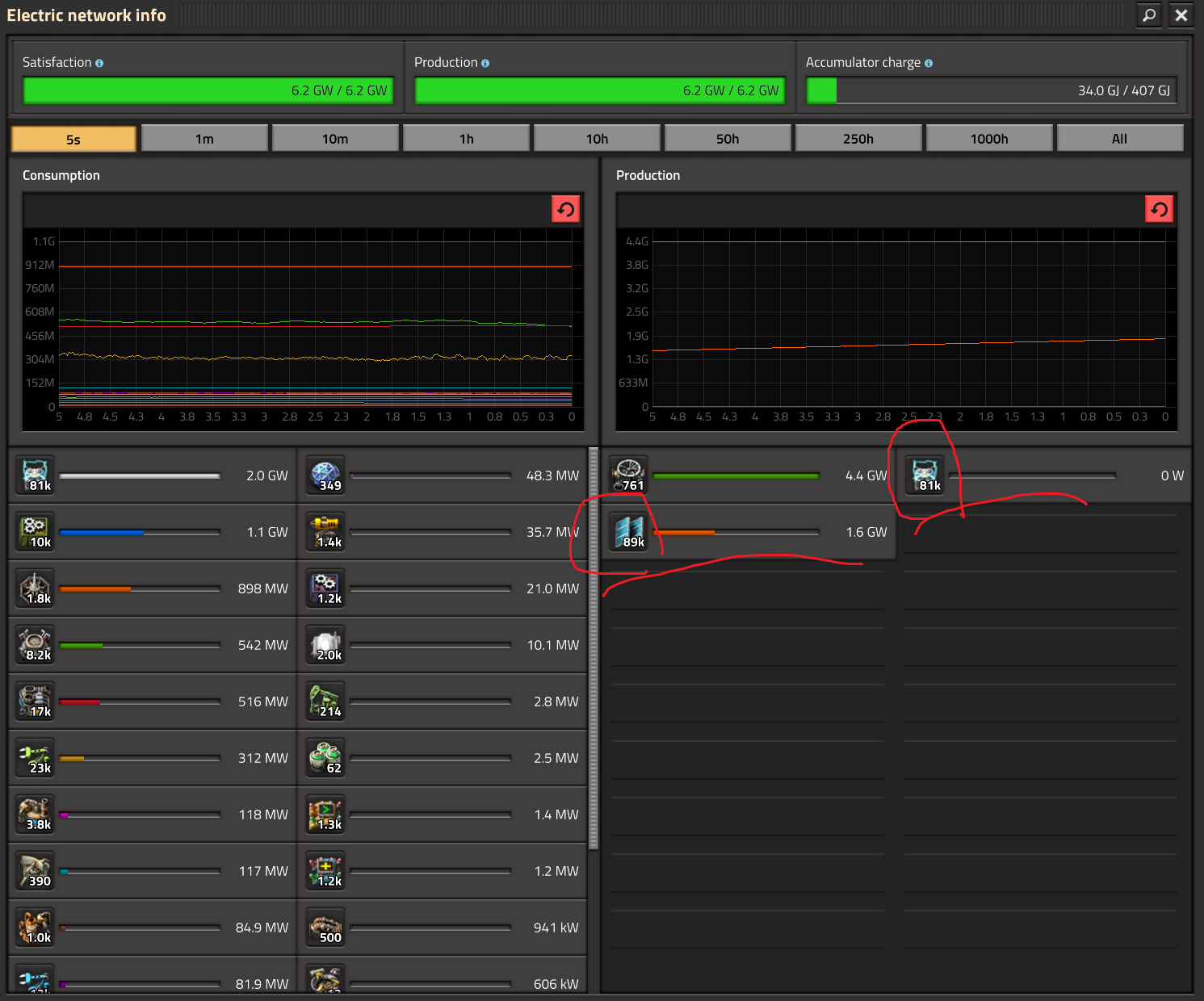1204x1001 pixels.
Task: Select the 2.0k entity icon at 10.1 MW
Action: (x=326, y=645)
